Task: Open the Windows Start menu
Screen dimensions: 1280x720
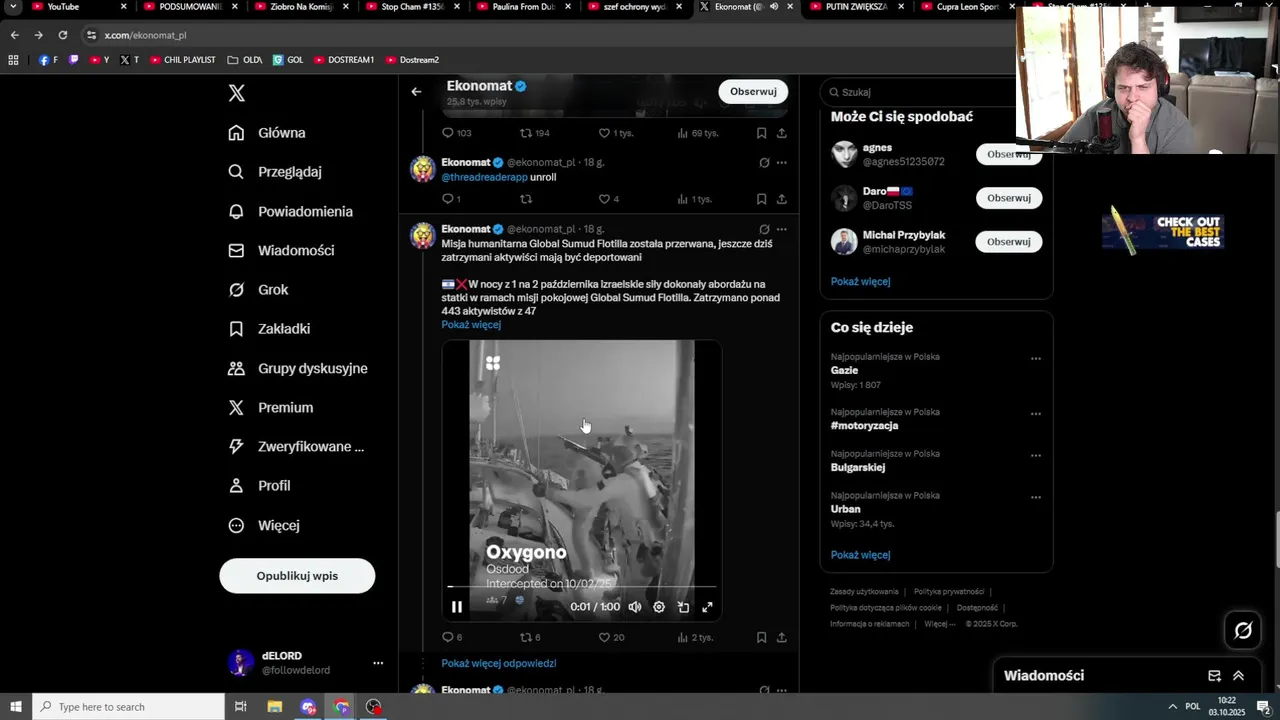Action: pyautogui.click(x=15, y=707)
